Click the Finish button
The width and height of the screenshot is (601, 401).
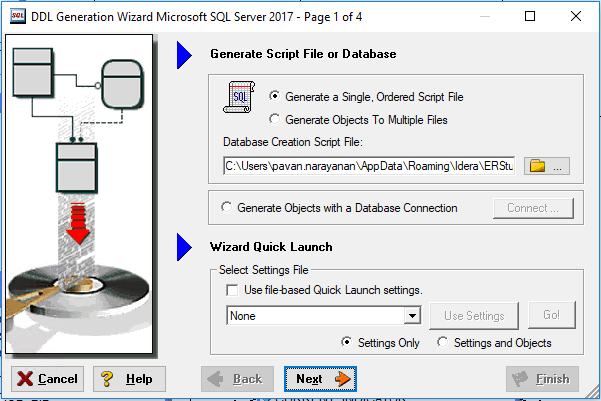click(x=542, y=379)
